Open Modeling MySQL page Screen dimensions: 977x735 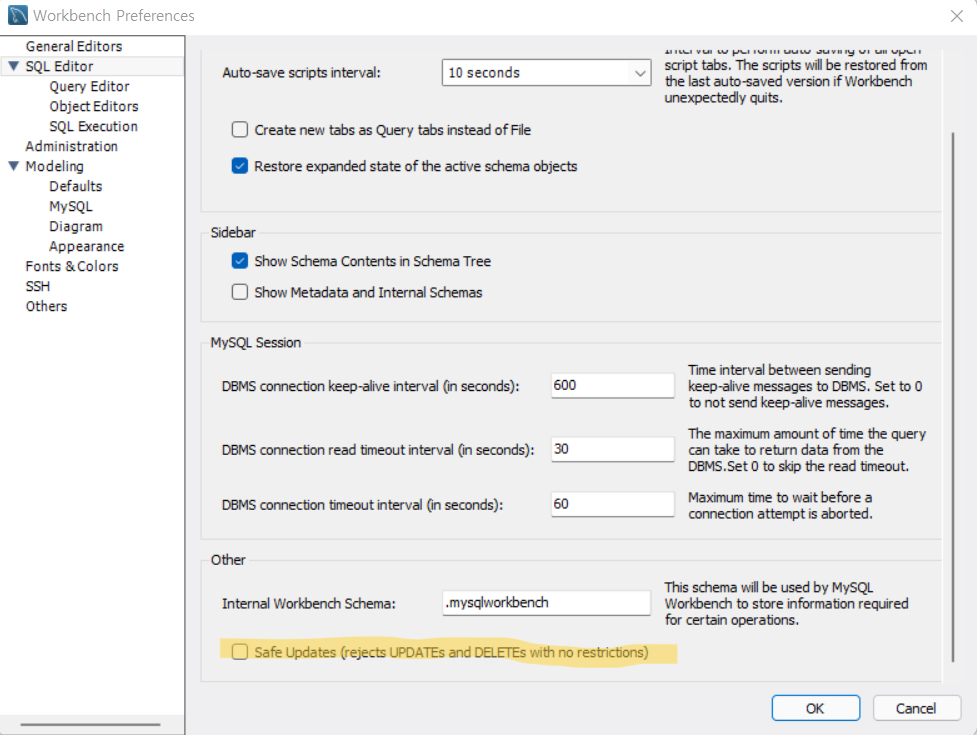[x=70, y=206]
